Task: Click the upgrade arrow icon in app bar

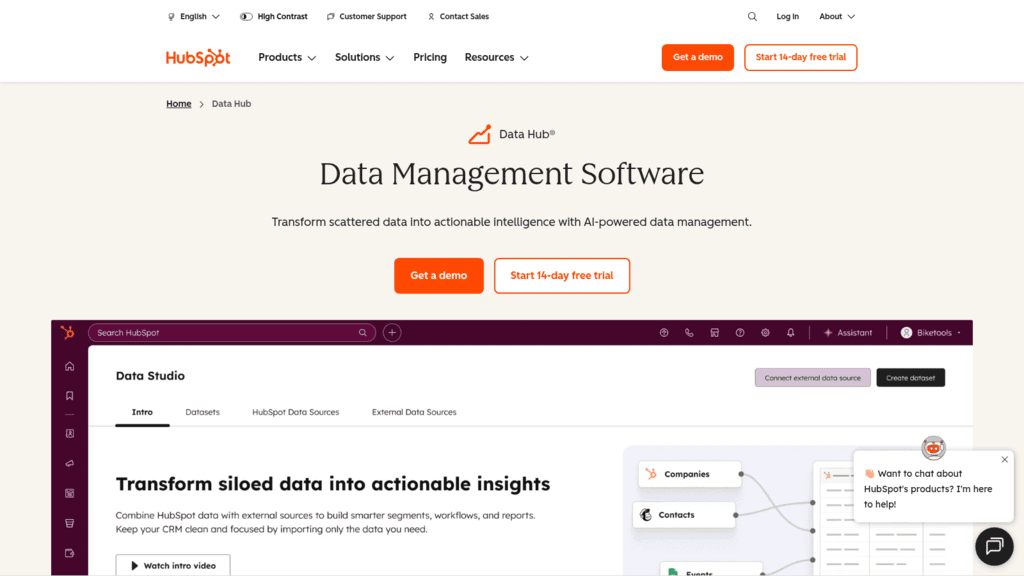Action: click(664, 332)
